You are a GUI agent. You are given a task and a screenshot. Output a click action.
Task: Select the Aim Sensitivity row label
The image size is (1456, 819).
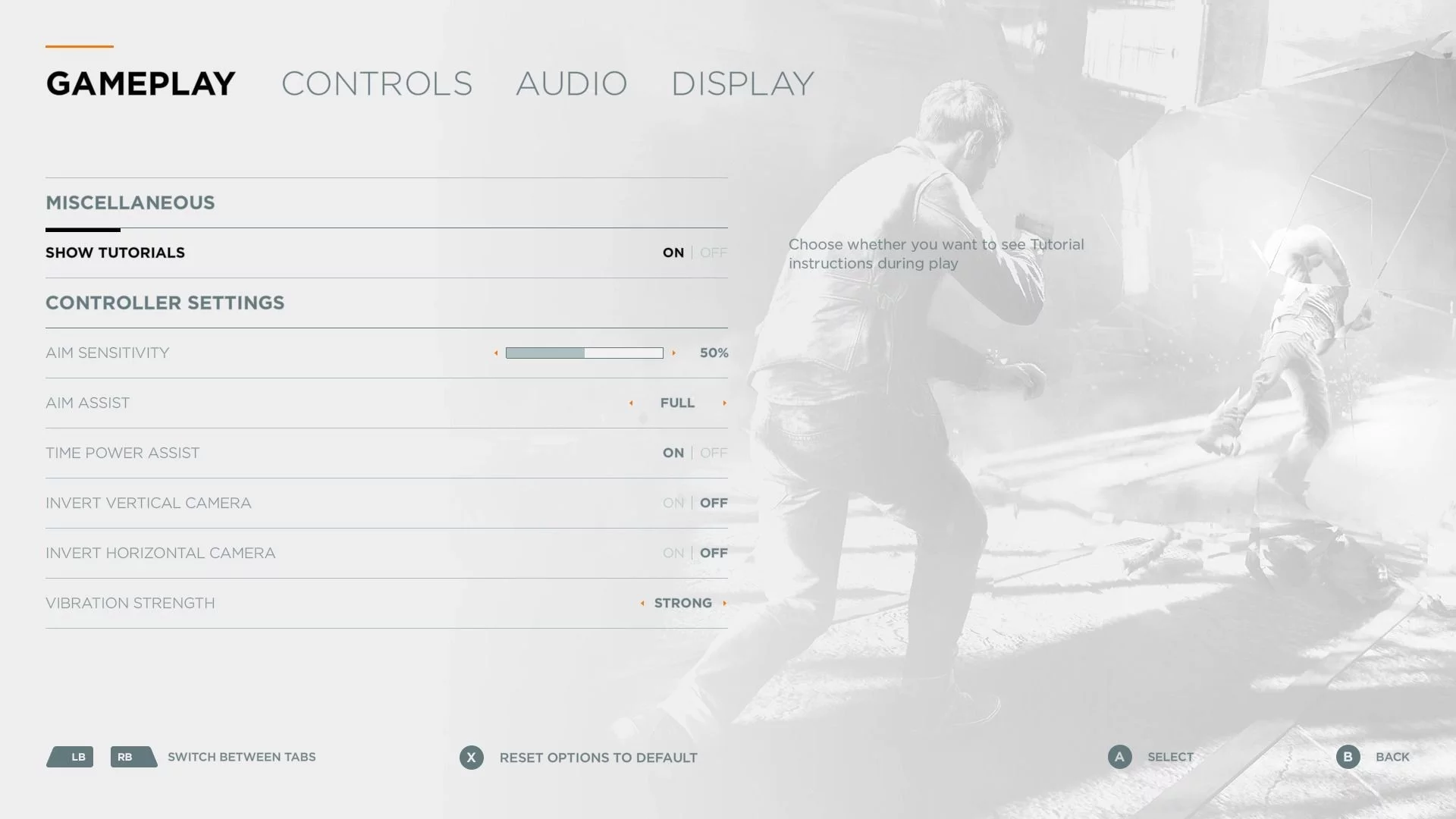108,353
